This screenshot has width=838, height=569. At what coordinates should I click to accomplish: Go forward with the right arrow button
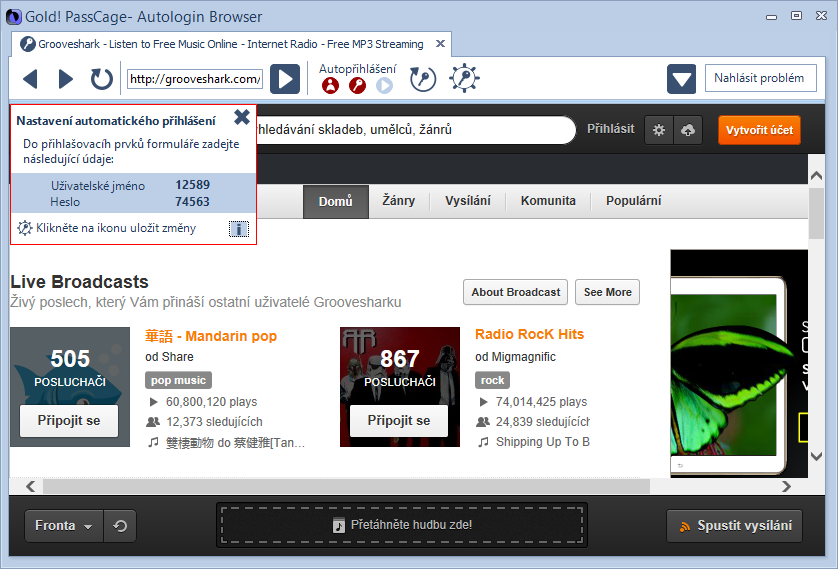(x=65, y=79)
